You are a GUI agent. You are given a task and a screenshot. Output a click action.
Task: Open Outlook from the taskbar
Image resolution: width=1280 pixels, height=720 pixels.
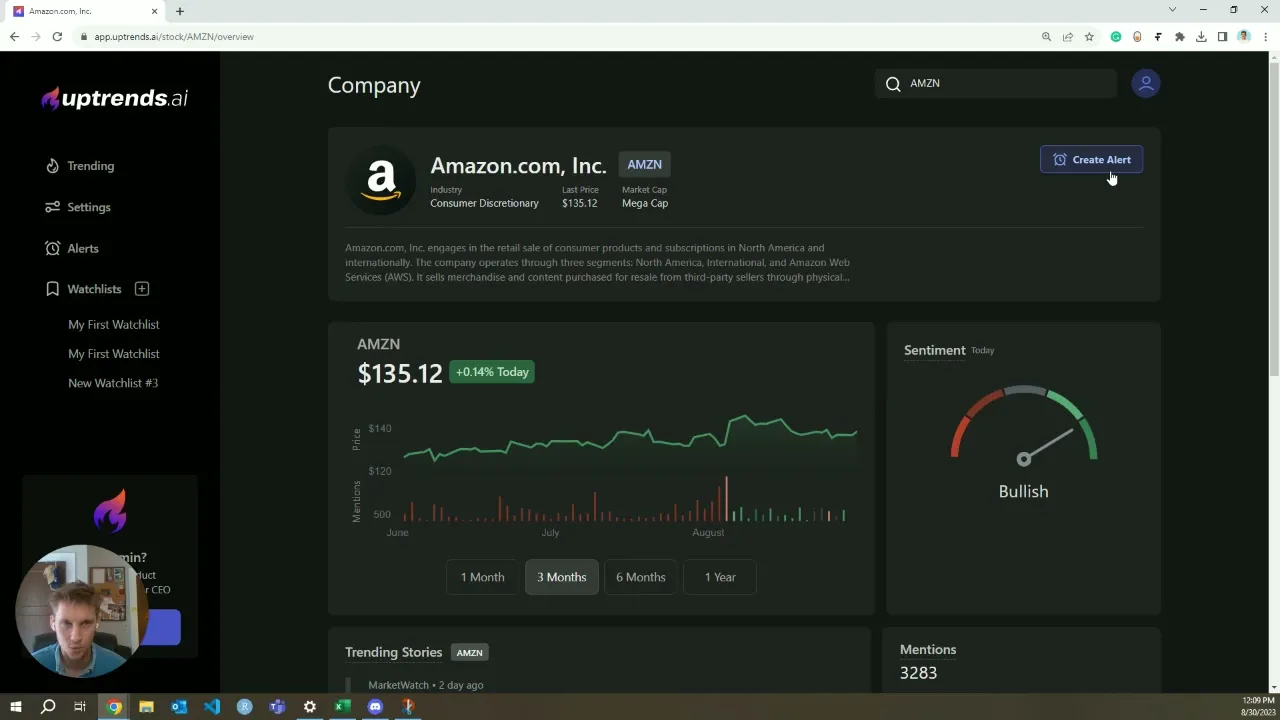[179, 707]
